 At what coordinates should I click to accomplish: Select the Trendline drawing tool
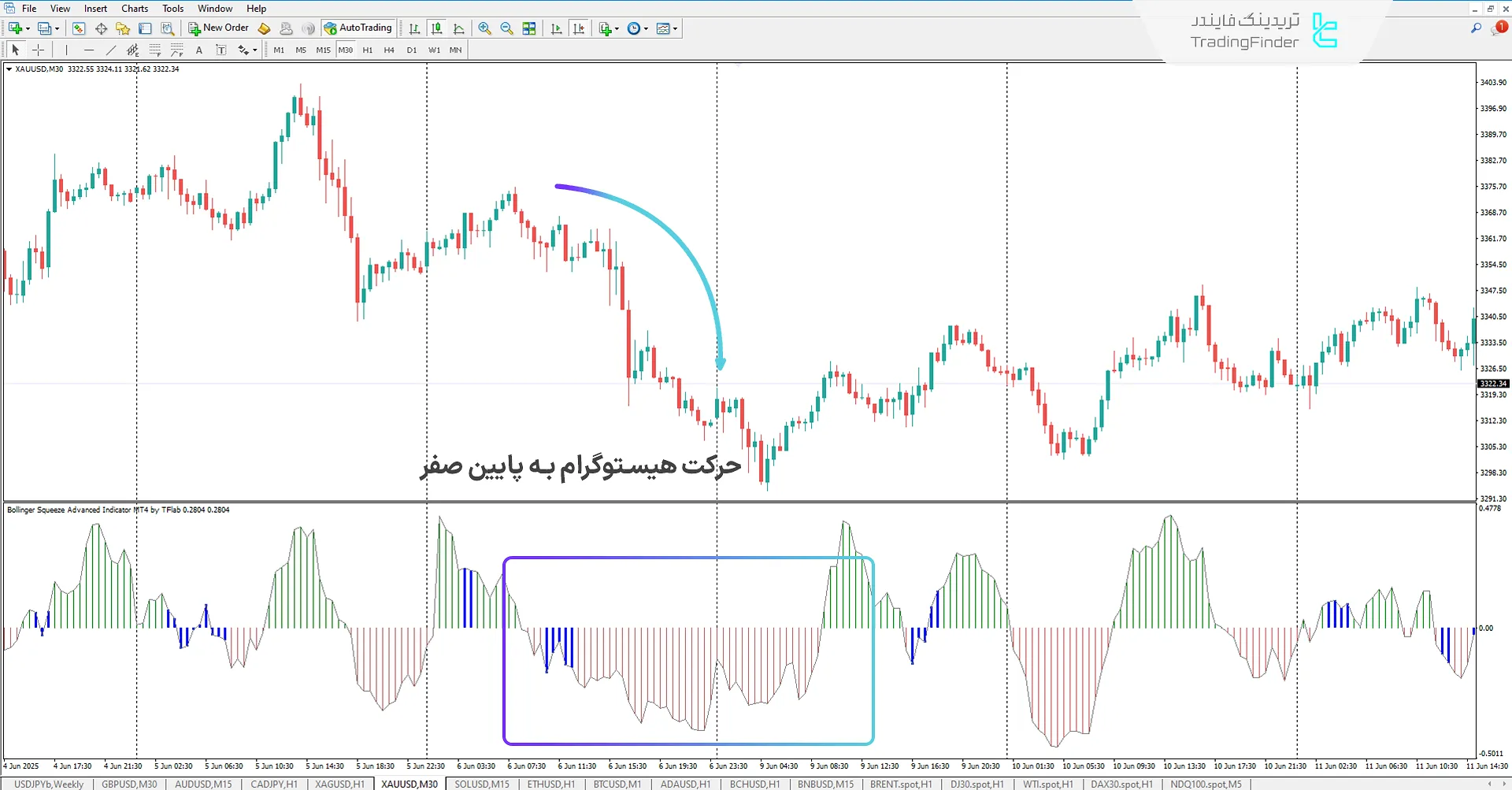[x=111, y=50]
